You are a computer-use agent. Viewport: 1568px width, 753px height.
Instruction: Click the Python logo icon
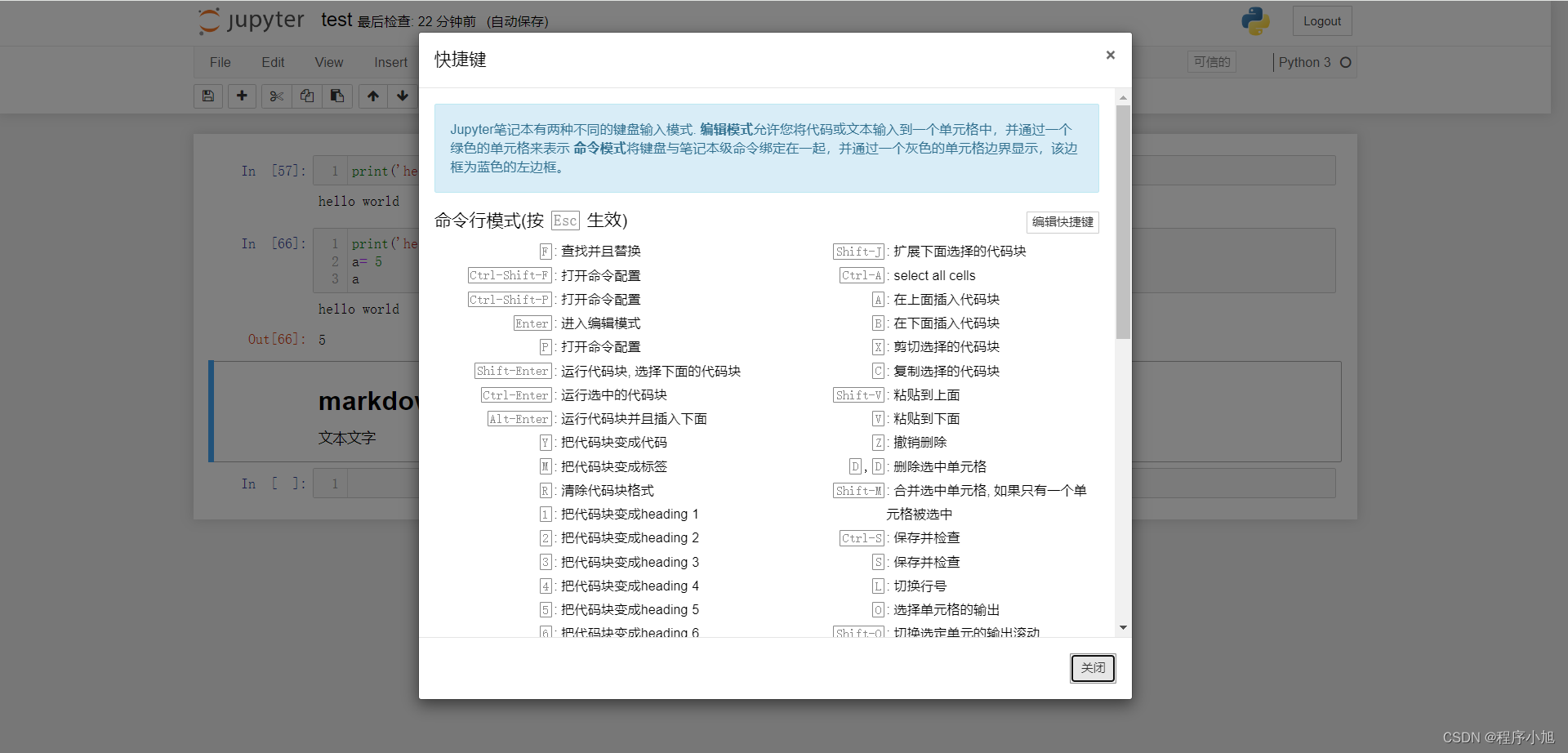[x=1255, y=21]
